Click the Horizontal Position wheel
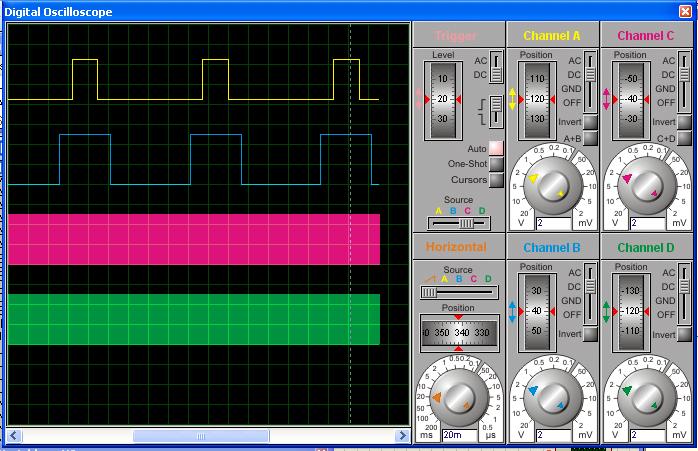698x451 pixels. (459, 332)
